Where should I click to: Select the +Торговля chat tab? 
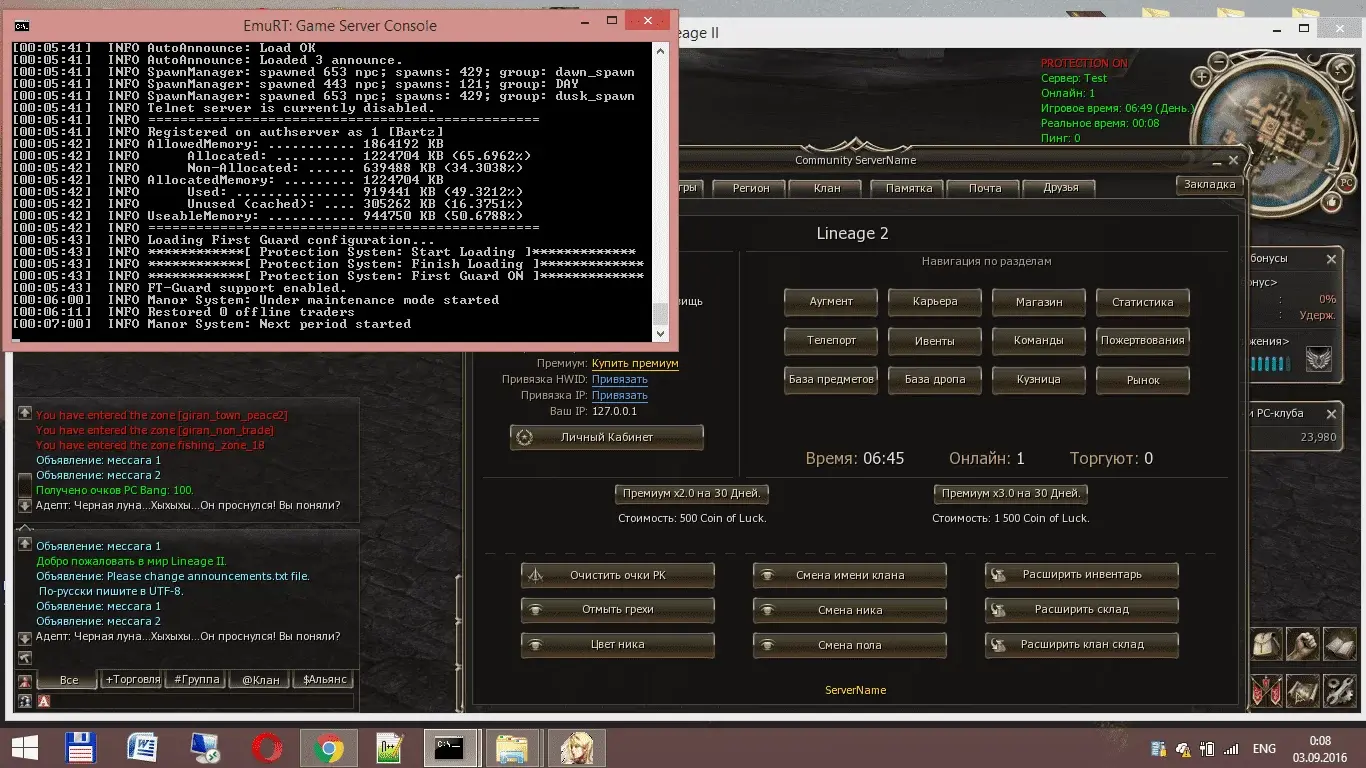click(132, 679)
